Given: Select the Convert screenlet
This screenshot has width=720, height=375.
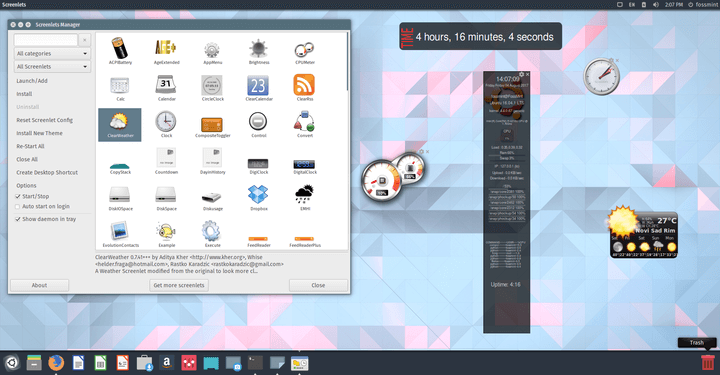Looking at the screenshot, I should (304, 124).
